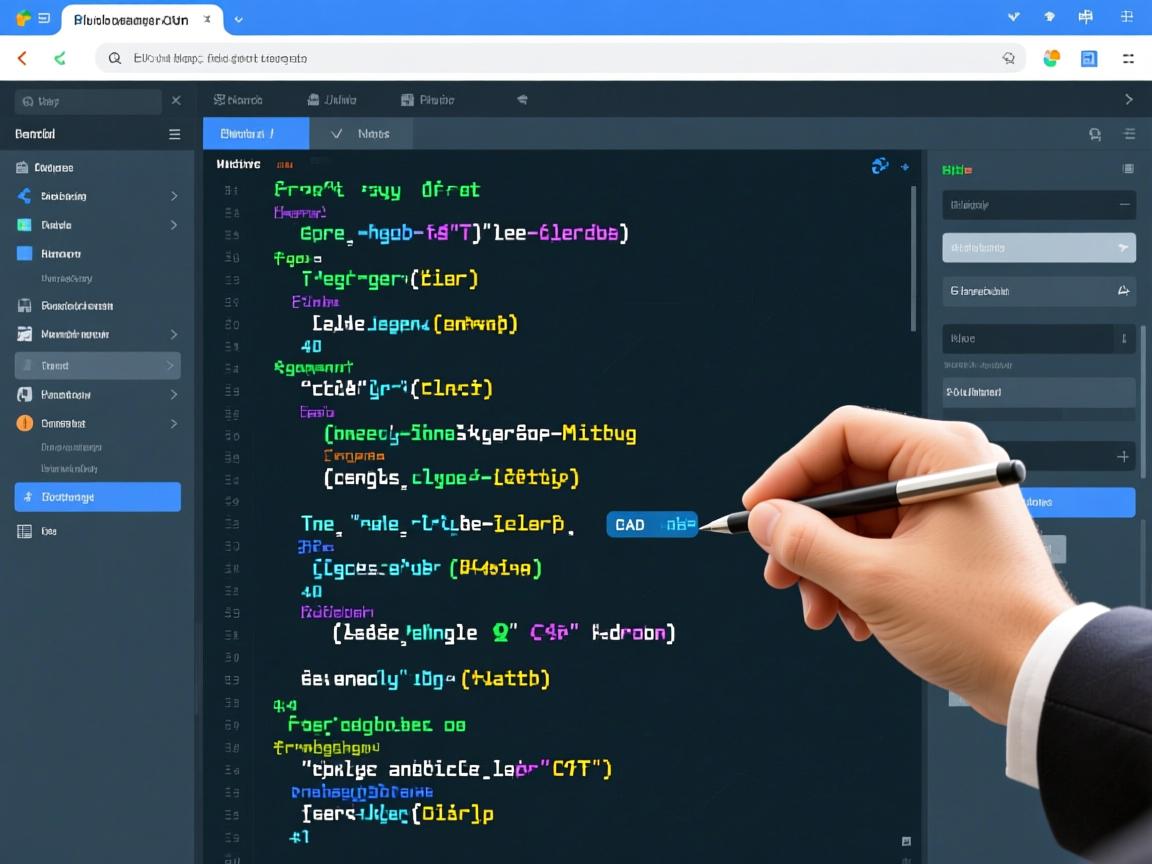Click the colorful round icon right of address bar
This screenshot has width=1152, height=864.
(x=1051, y=59)
